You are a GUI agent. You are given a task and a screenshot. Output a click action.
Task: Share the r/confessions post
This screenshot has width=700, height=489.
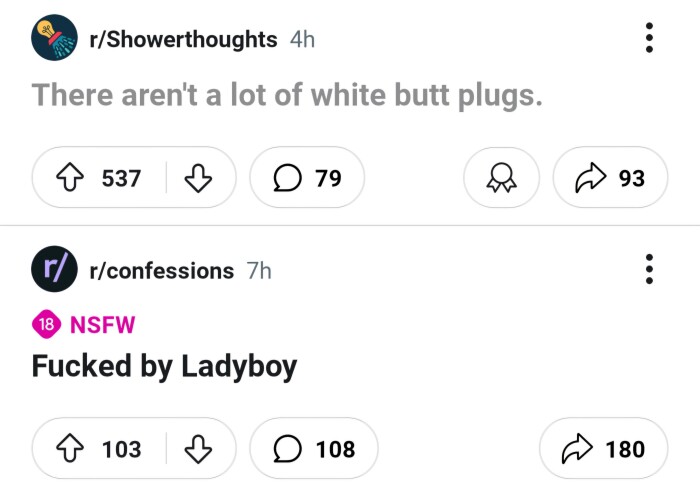click(x=604, y=448)
